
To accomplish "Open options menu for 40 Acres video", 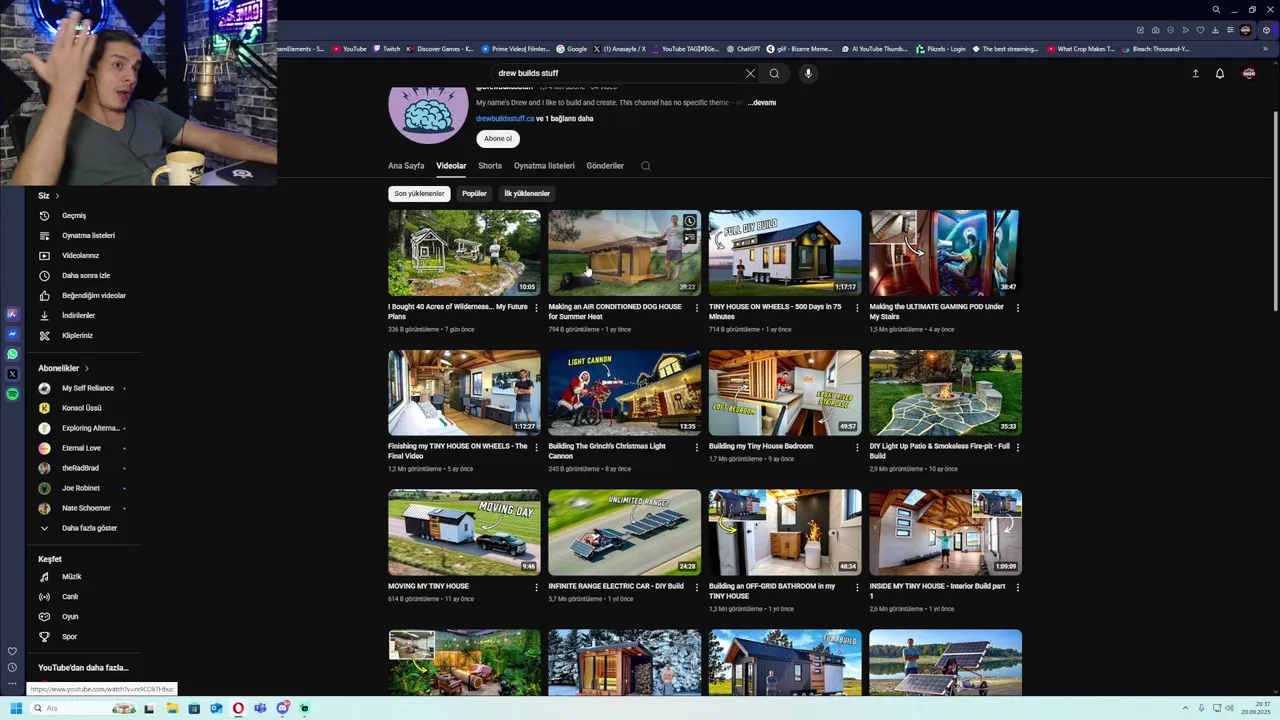I will 536,308.
